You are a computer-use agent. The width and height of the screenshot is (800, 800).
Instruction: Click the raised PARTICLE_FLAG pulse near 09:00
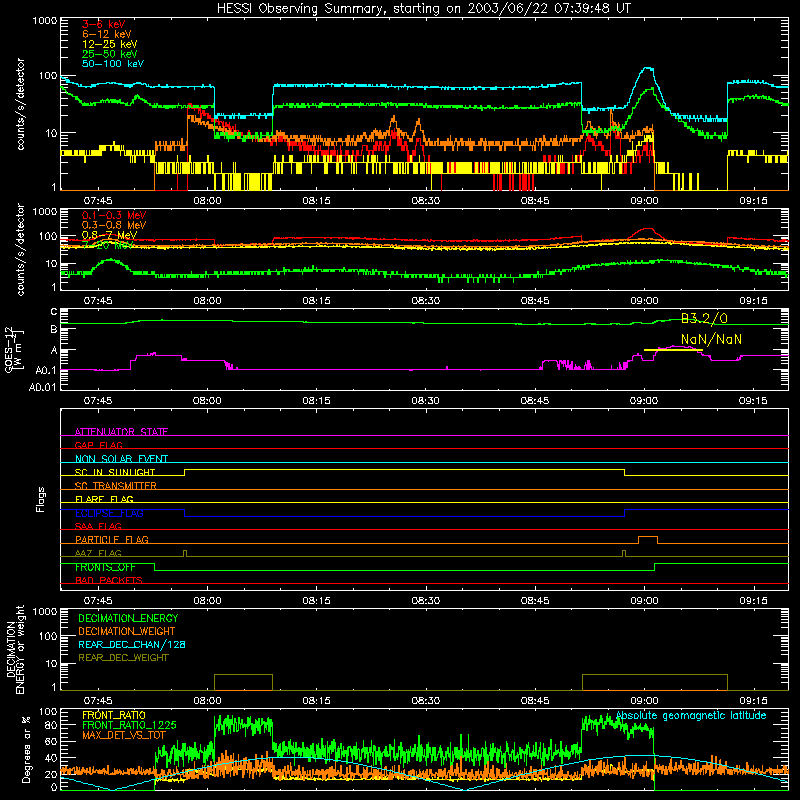tap(648, 539)
